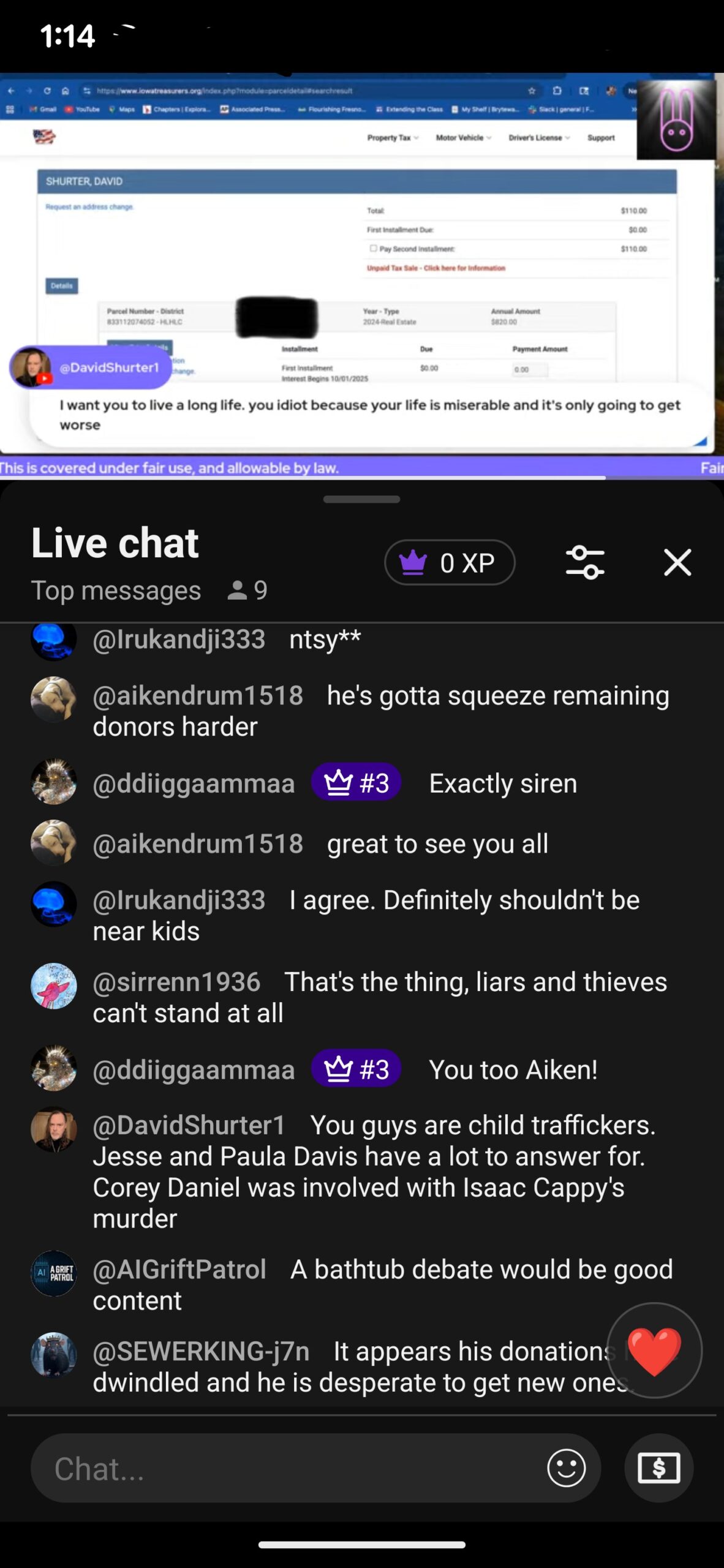Screen dimensions: 724x1568
Task: Tap the viewer count person icon
Action: coord(237,590)
